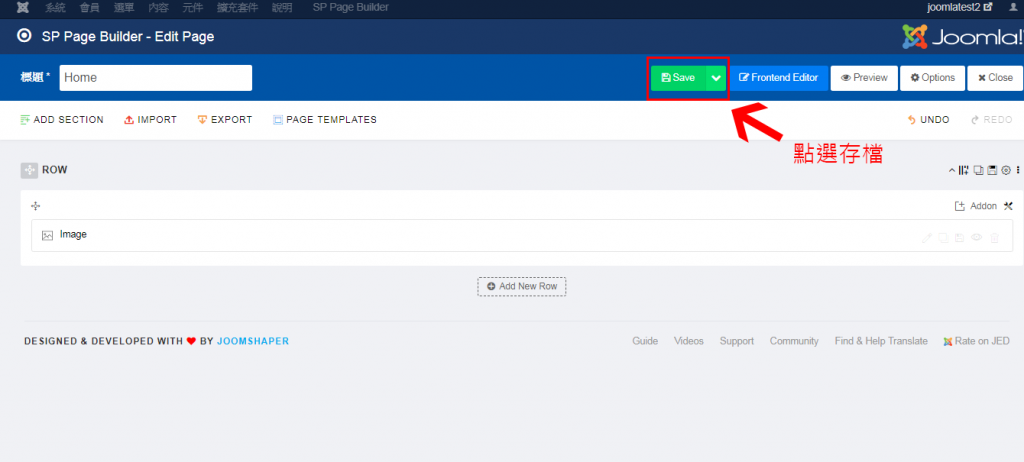Image resolution: width=1024 pixels, height=462 pixels.
Task: Click the Image addon edit pencil
Action: [927, 237]
